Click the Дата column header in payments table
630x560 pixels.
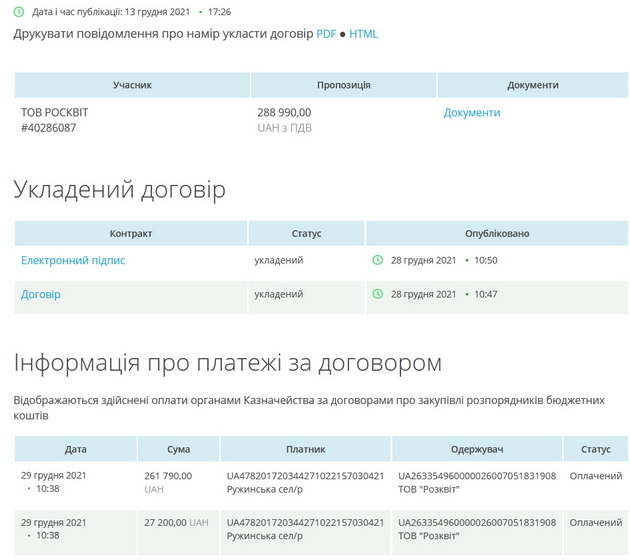point(75,449)
